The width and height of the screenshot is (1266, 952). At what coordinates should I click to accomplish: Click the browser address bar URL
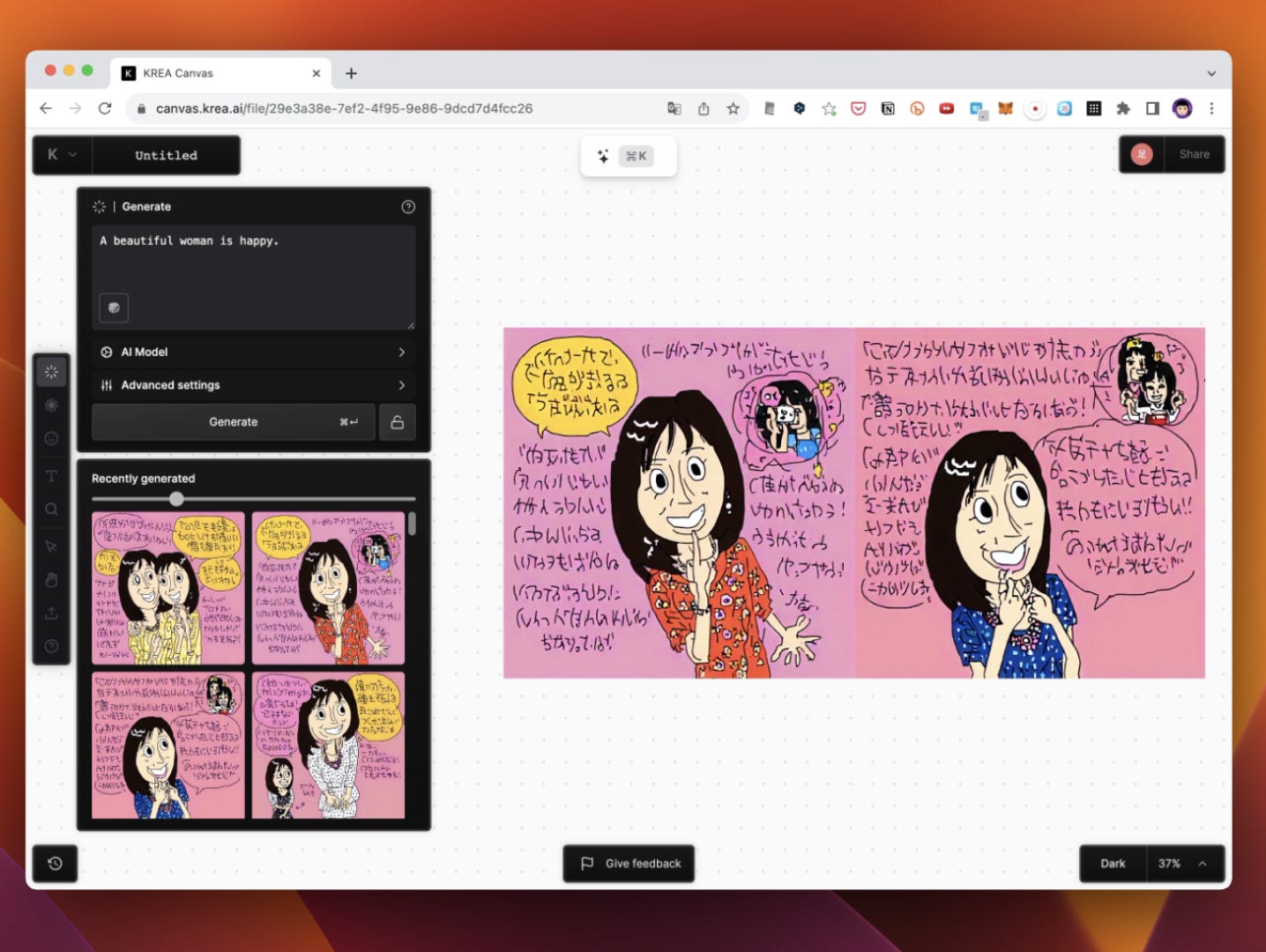(344, 108)
